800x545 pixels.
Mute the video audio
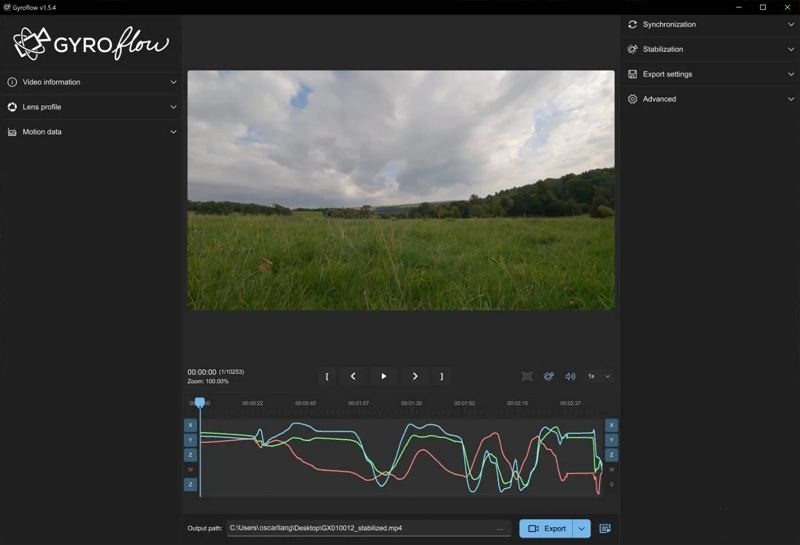pos(570,377)
